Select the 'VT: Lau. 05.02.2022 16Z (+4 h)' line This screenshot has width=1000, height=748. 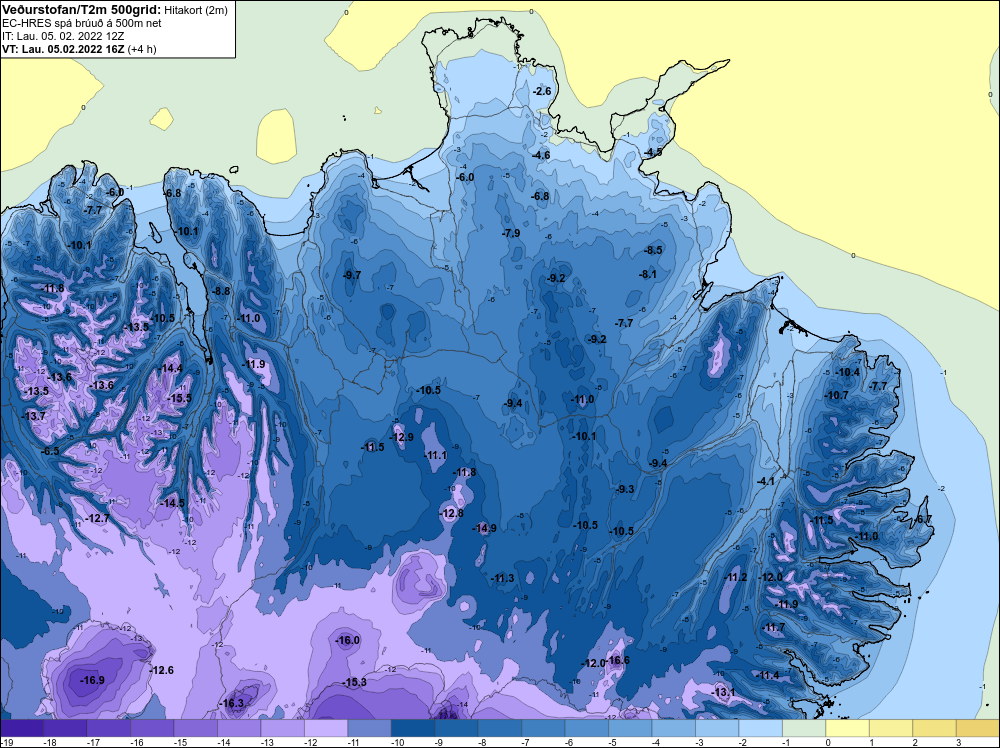click(79, 49)
